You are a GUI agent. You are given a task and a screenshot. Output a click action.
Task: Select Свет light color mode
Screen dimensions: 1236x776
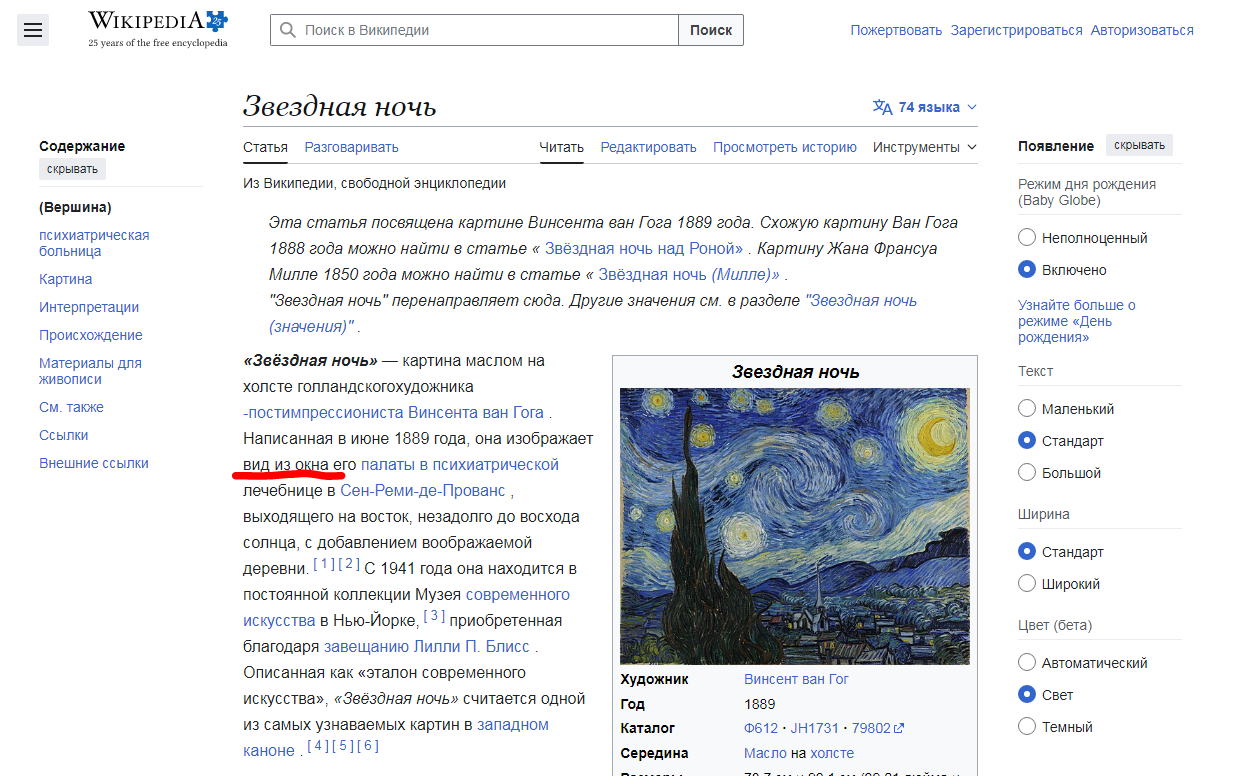(x=1026, y=695)
